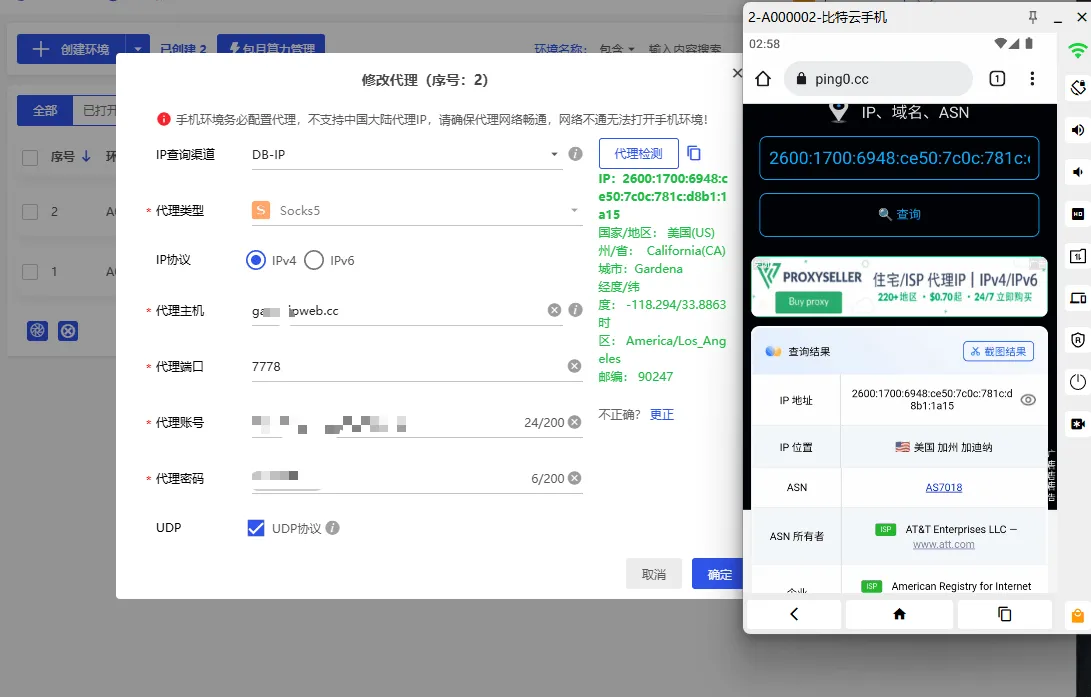
Task: Check the checkbox for environment row 2
Action: tap(29, 211)
